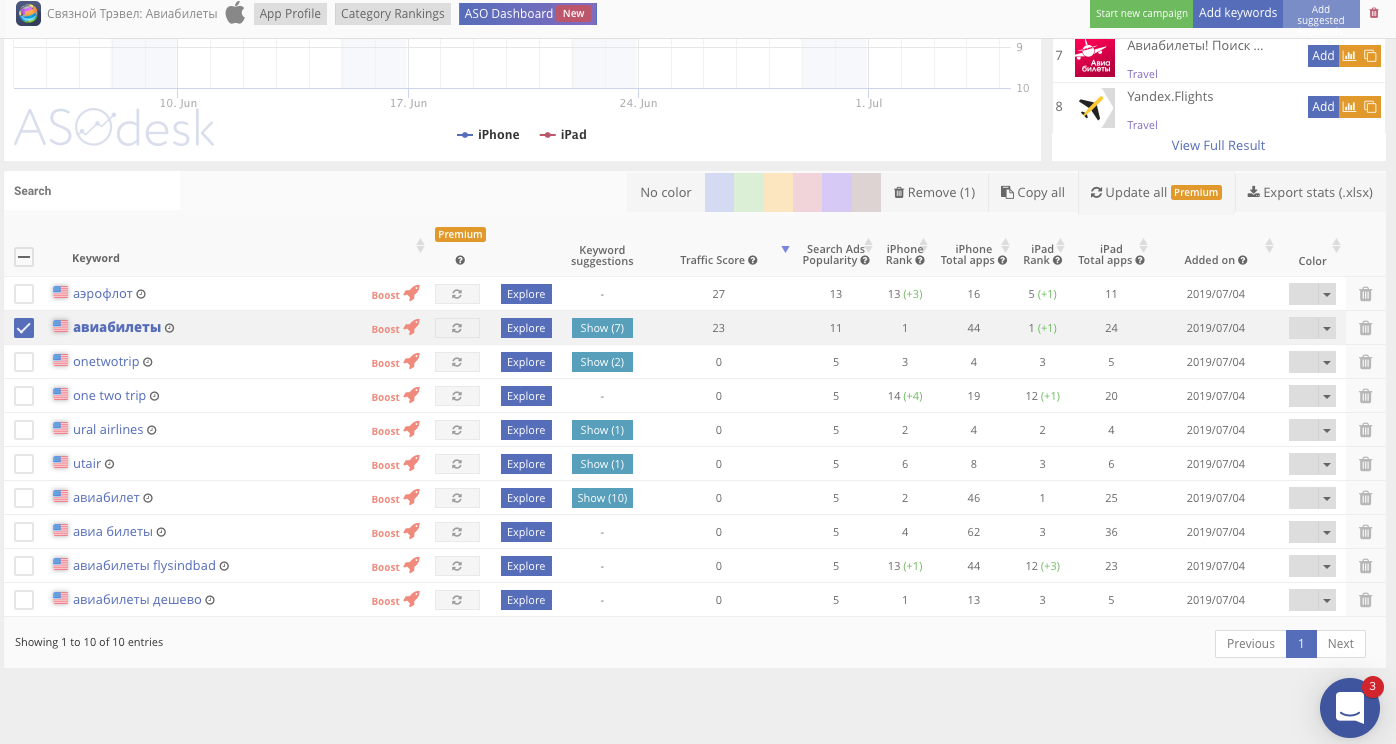Viewport: 1396px width, 744px height.
Task: Toggle iPhone series in chart legend
Action: (488, 134)
